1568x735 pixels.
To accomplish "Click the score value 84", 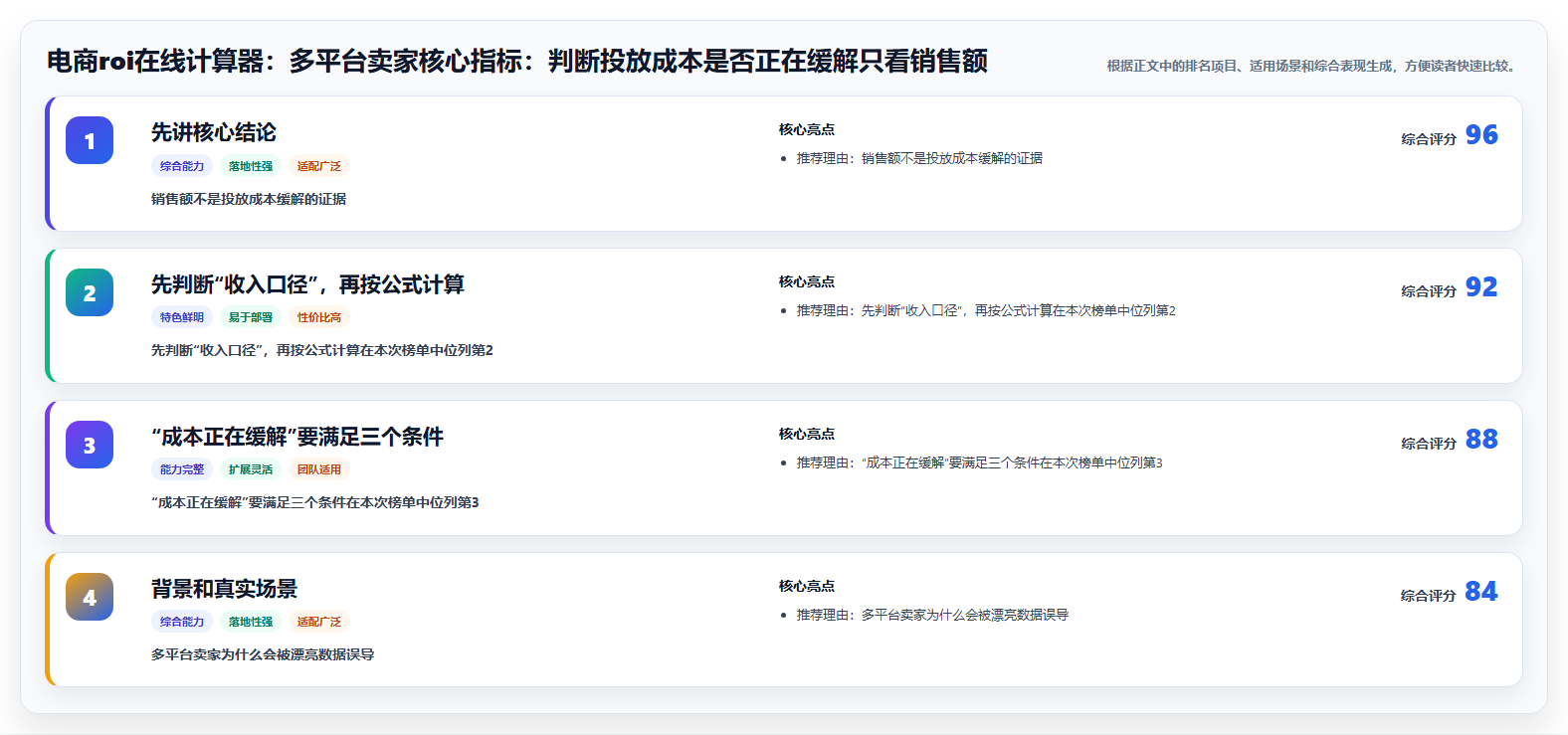I will [1481, 592].
